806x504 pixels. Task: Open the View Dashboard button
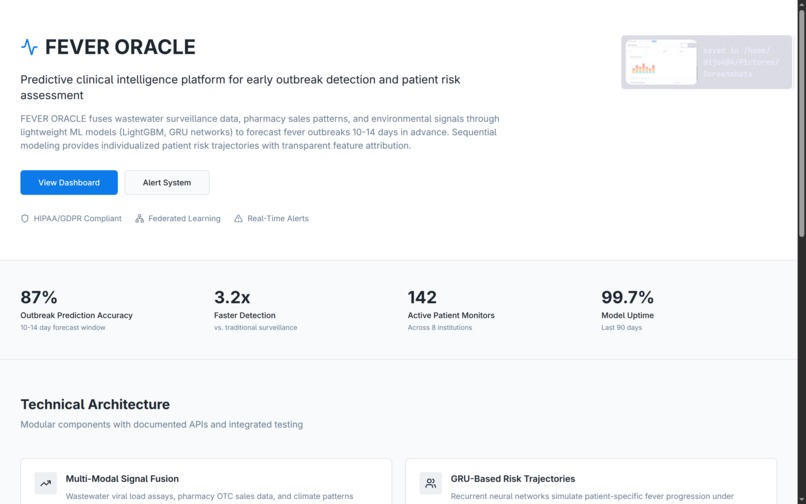(x=69, y=183)
